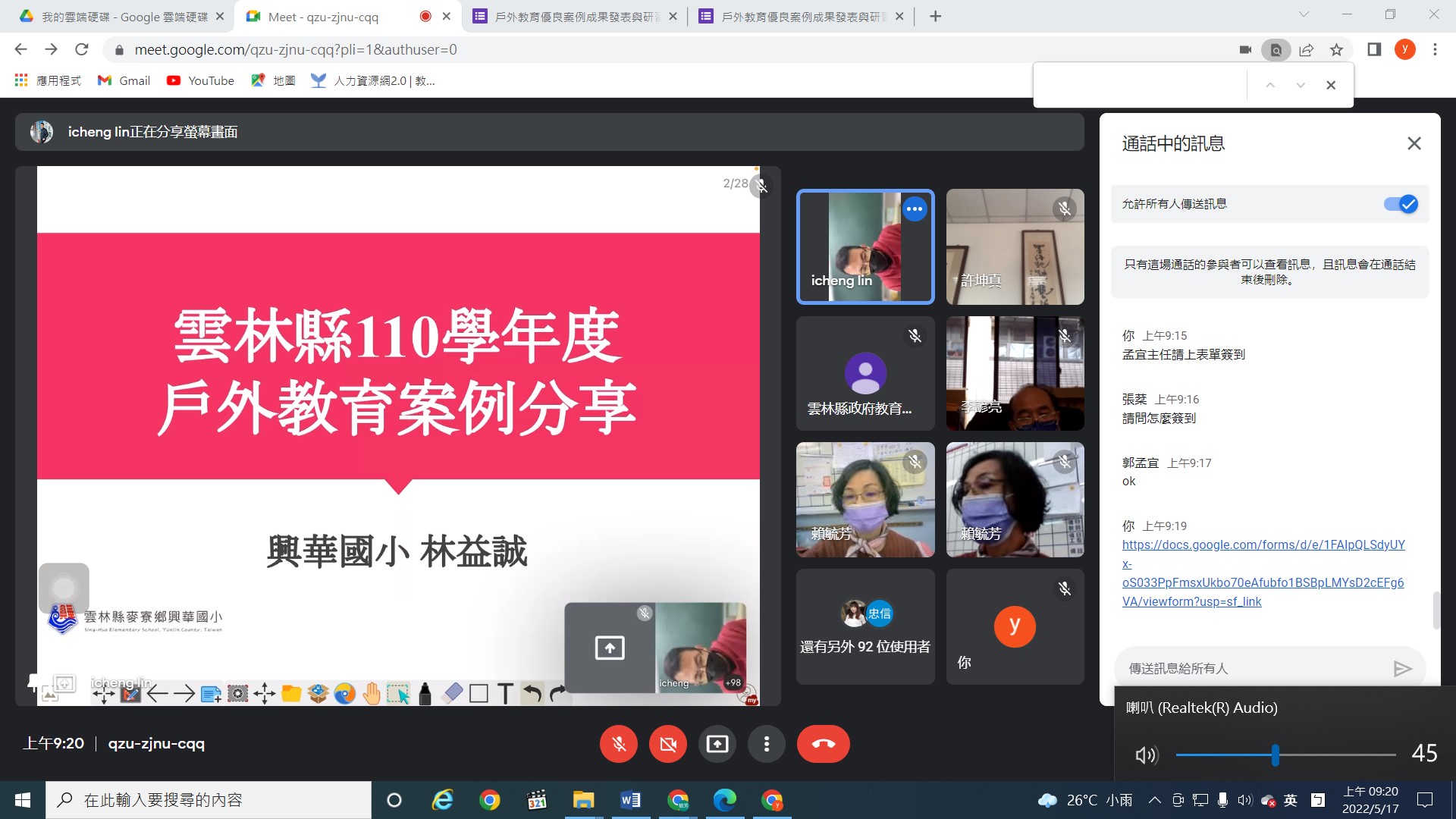Click the black marker pen in the shared slide toolbar
Viewport: 1456px width, 819px height.
click(x=425, y=693)
